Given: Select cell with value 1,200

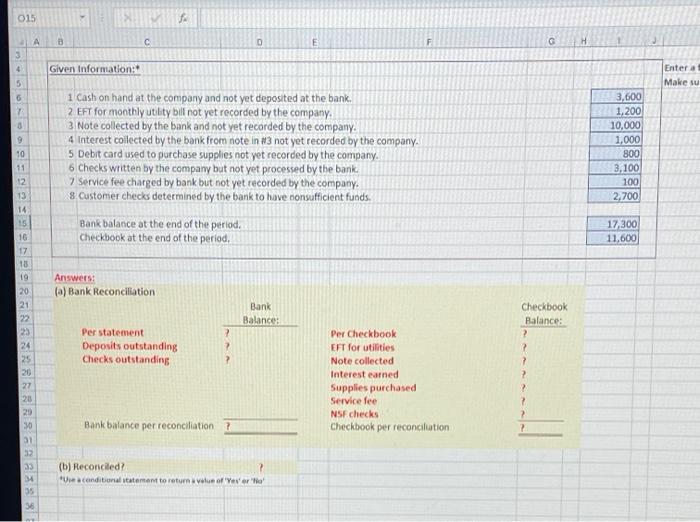Looking at the screenshot, I should click(x=617, y=111).
